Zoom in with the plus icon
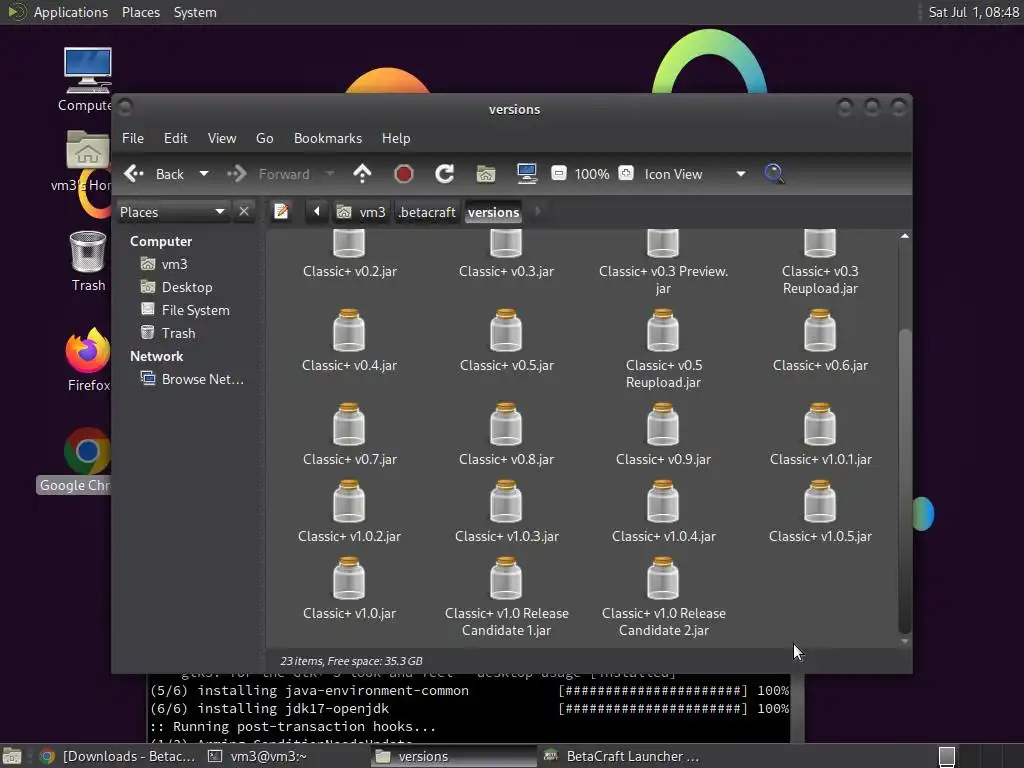1024x768 pixels. coord(626,174)
